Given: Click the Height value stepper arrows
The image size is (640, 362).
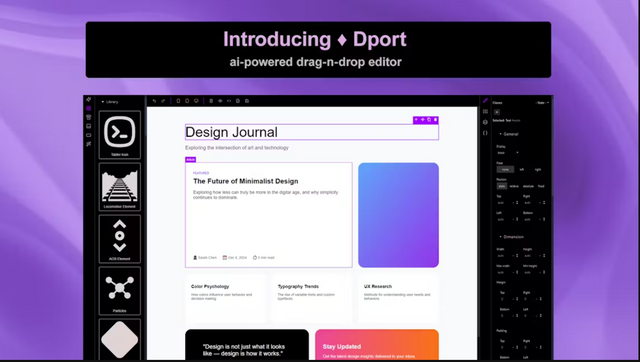Looking at the screenshot, I should 544,256.
